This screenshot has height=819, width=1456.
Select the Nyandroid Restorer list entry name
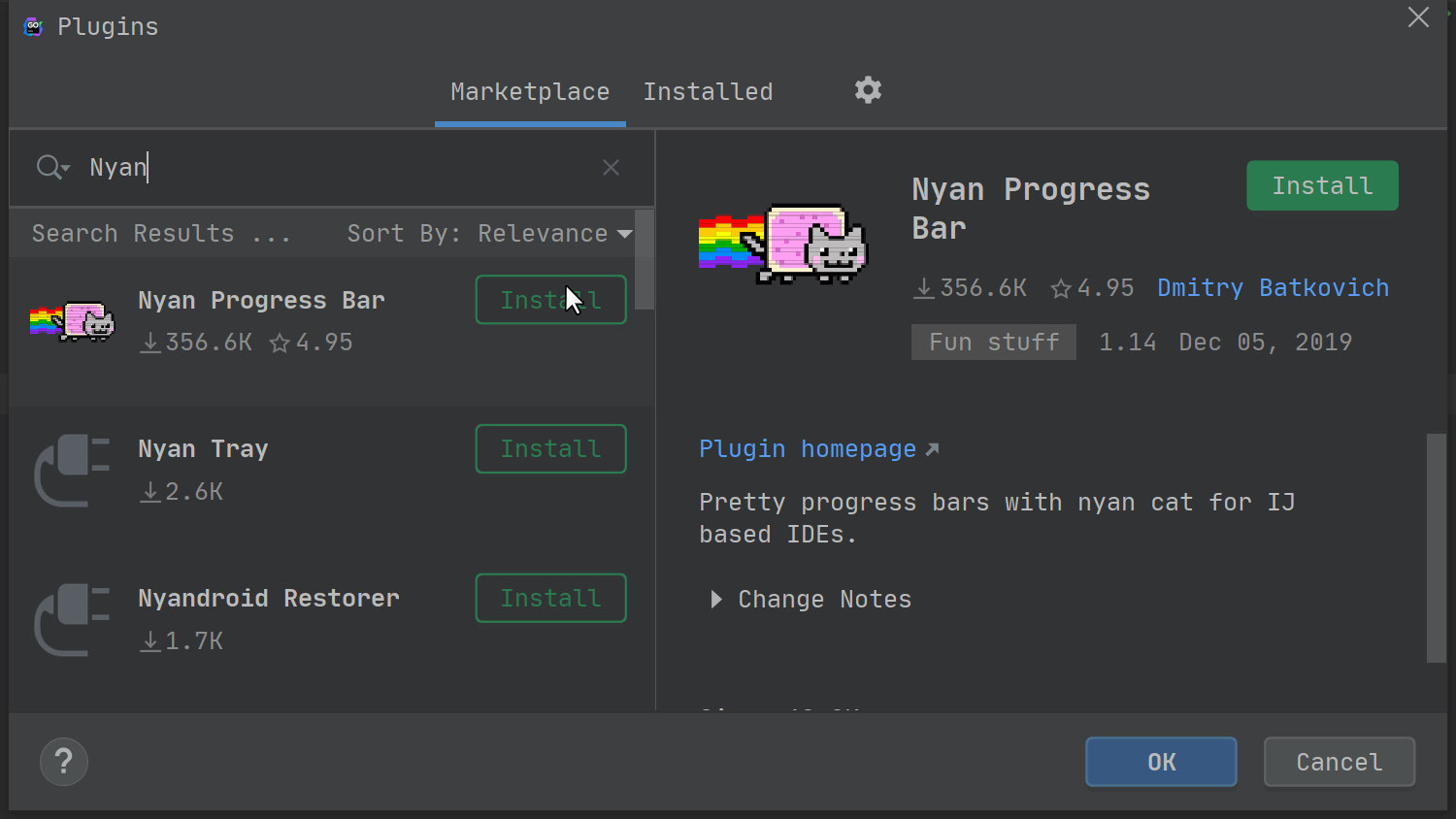click(269, 599)
